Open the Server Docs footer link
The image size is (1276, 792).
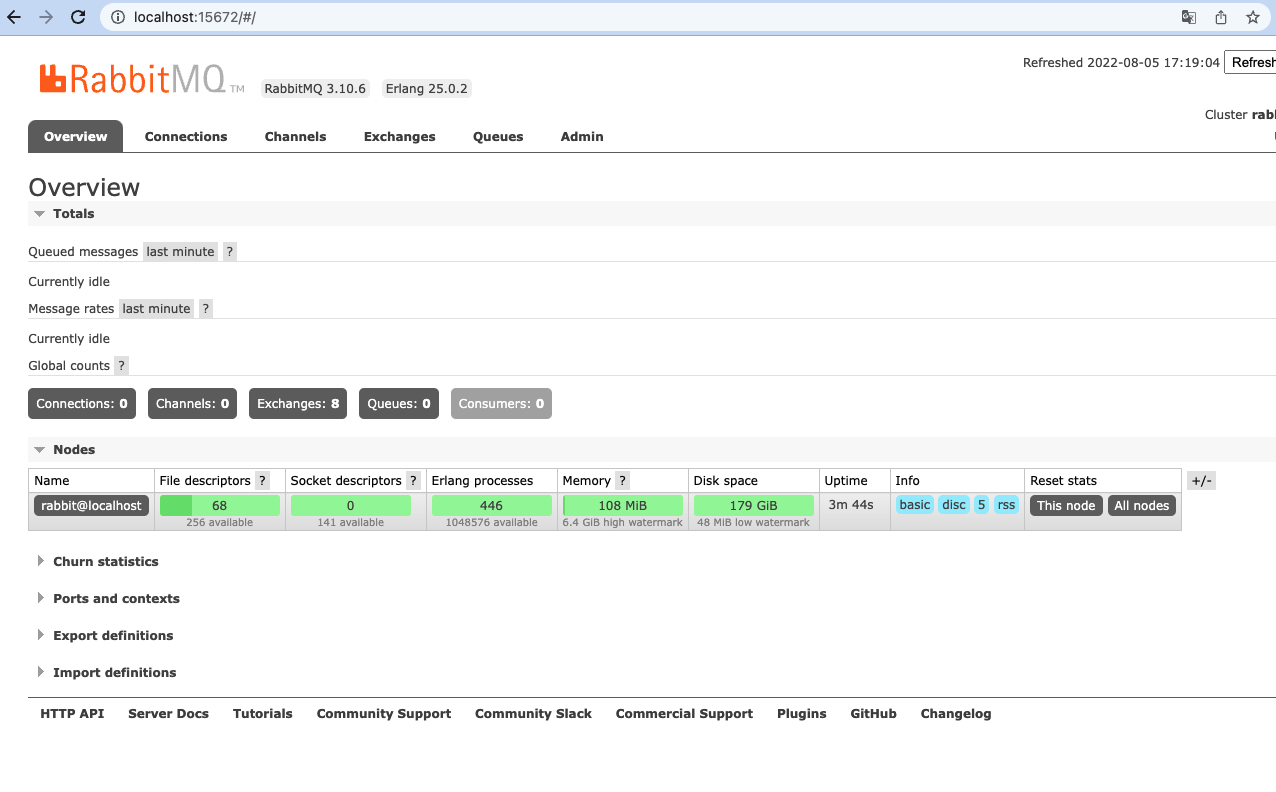click(169, 714)
